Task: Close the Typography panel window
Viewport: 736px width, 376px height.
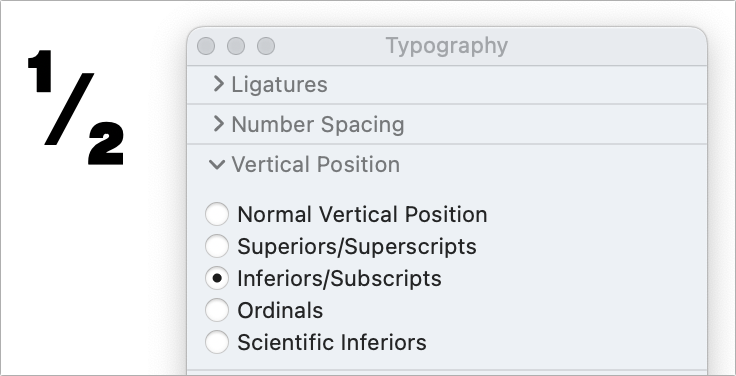Action: (x=206, y=46)
